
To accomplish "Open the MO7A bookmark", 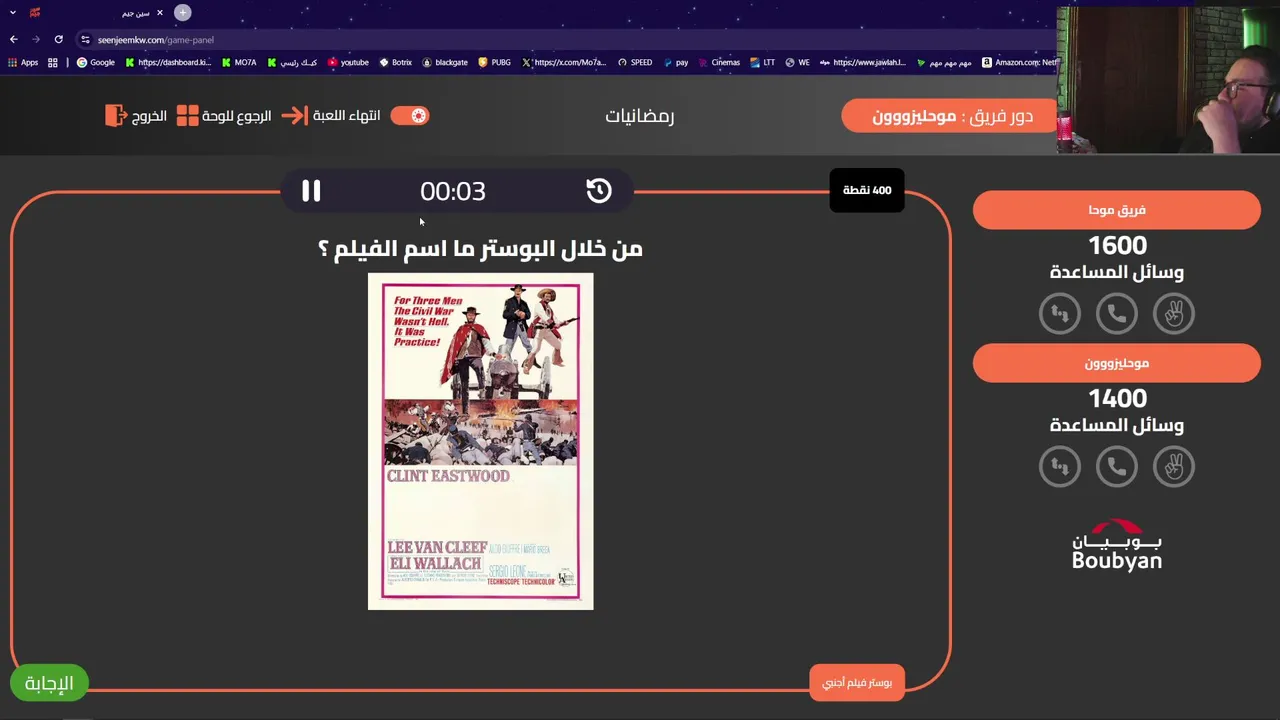I will pyautogui.click(x=239, y=62).
